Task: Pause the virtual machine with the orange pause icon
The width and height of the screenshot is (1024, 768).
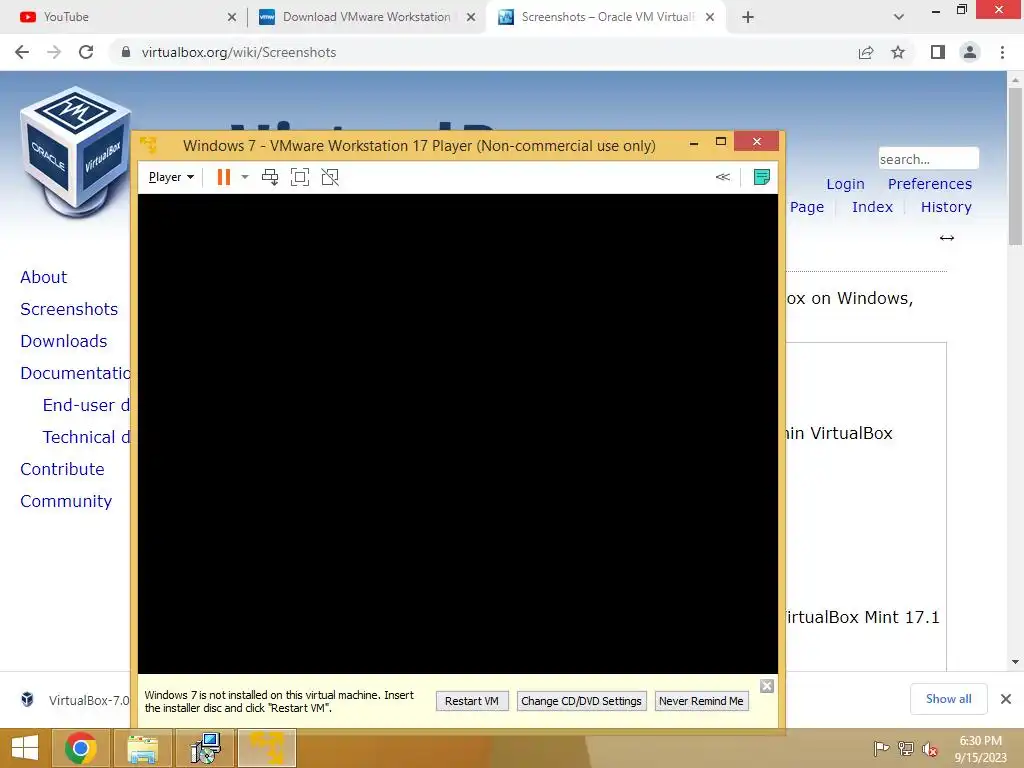Action: click(223, 177)
